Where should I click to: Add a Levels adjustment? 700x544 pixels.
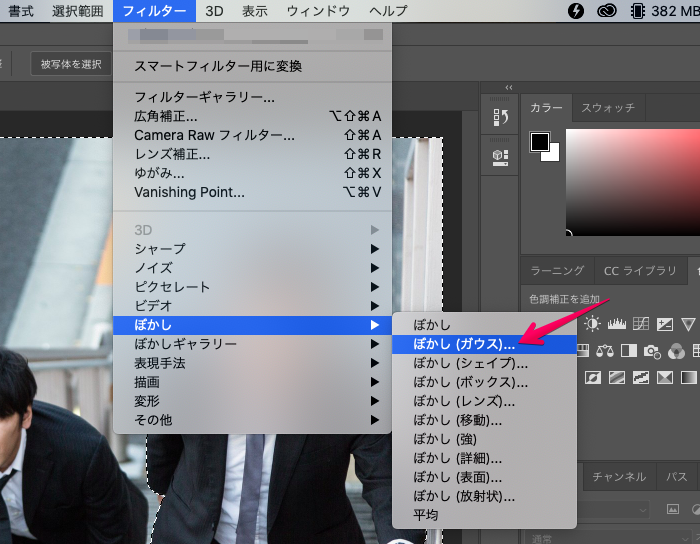coord(617,324)
